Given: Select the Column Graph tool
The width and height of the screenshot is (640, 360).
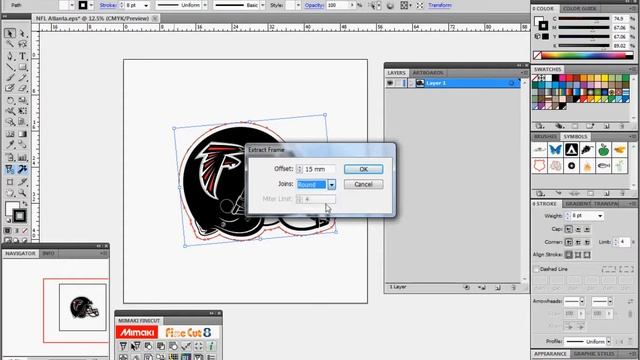Looking at the screenshot, I should [x=22, y=158].
